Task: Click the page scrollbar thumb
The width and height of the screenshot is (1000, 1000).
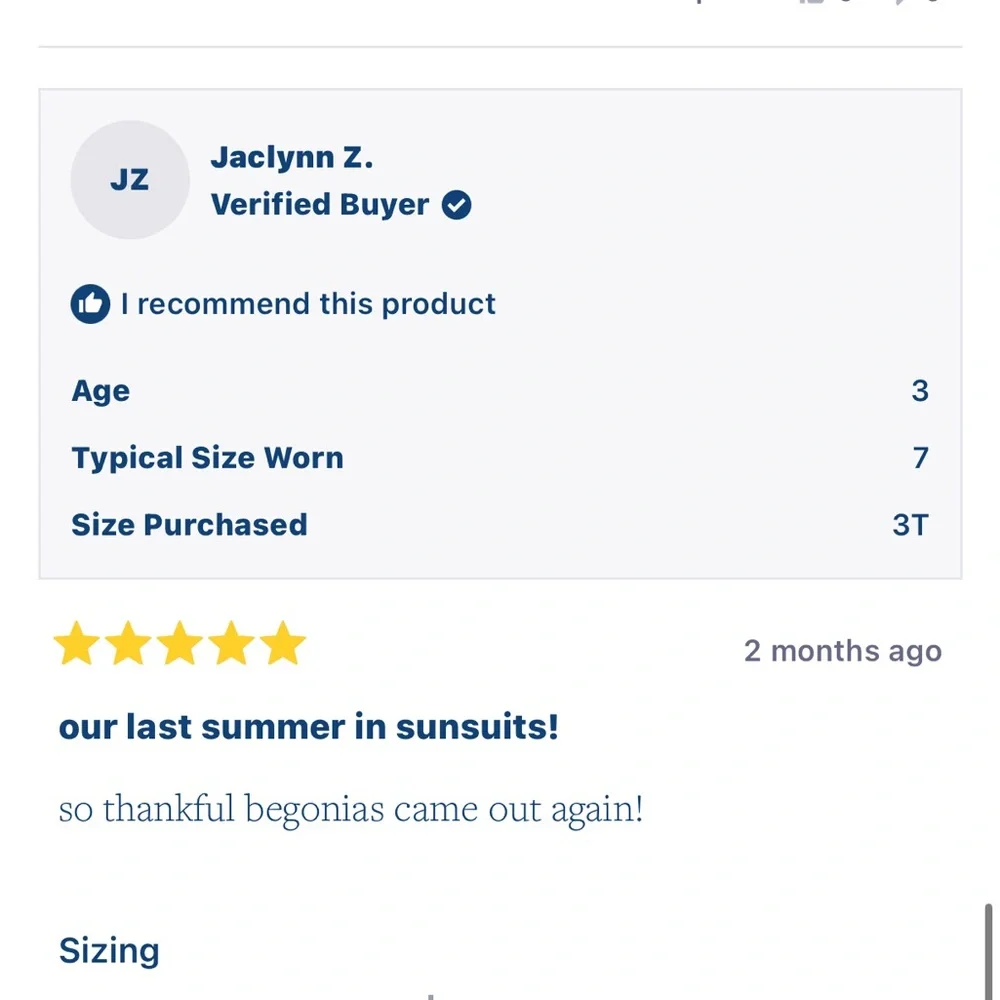Action: click(988, 952)
